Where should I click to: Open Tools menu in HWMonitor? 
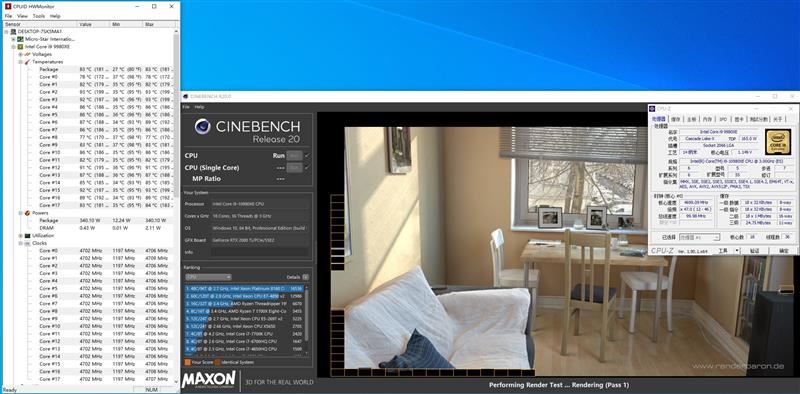39,16
